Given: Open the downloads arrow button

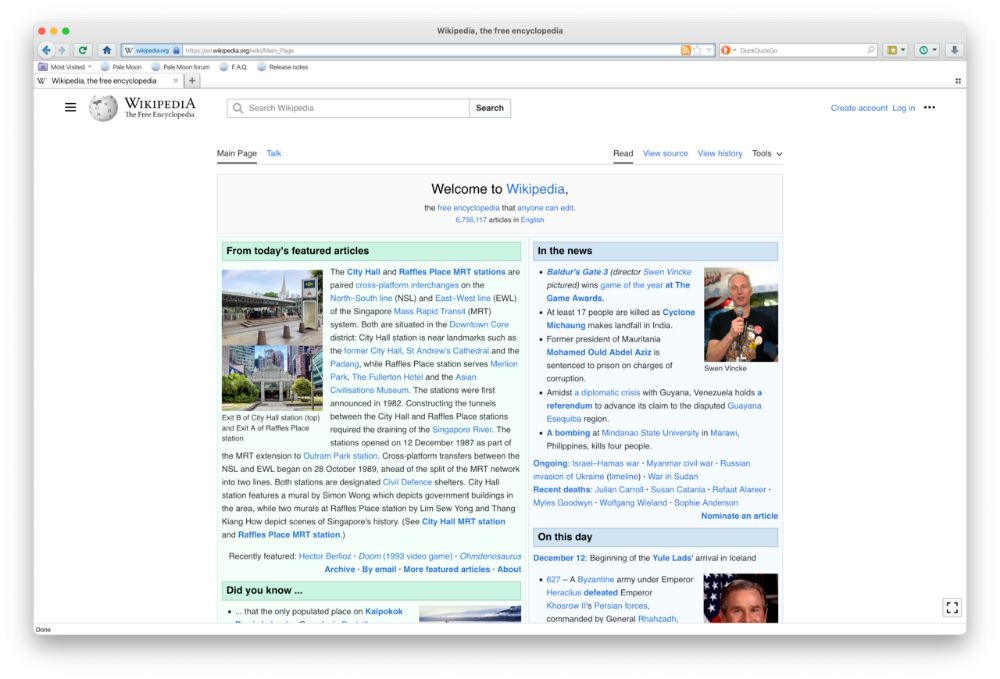Looking at the screenshot, I should 955,50.
